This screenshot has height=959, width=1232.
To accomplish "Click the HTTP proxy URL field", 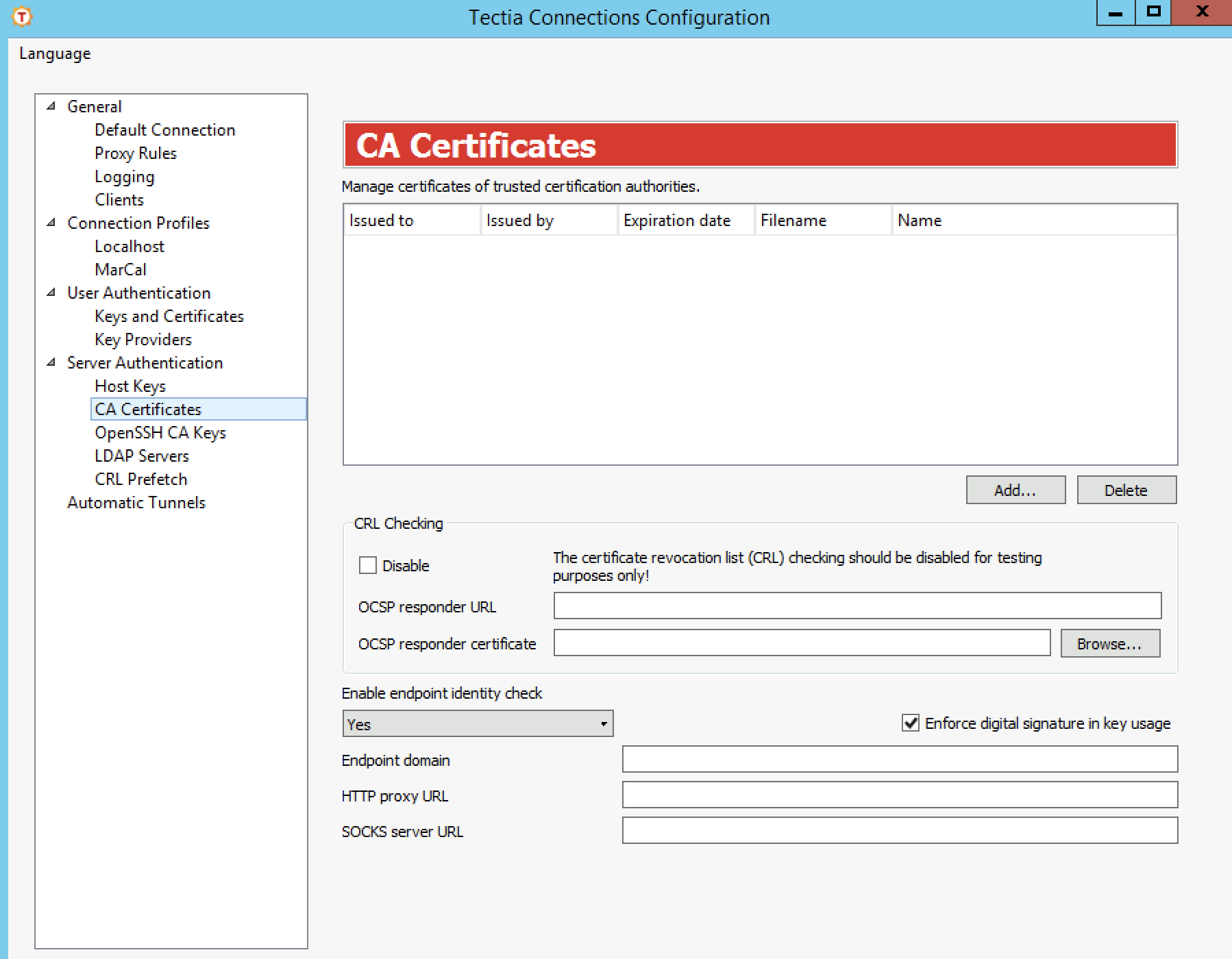I will (898, 795).
